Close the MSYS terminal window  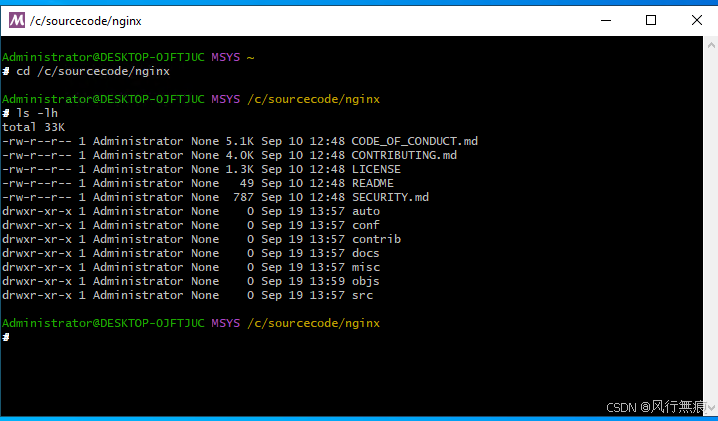(x=696, y=20)
